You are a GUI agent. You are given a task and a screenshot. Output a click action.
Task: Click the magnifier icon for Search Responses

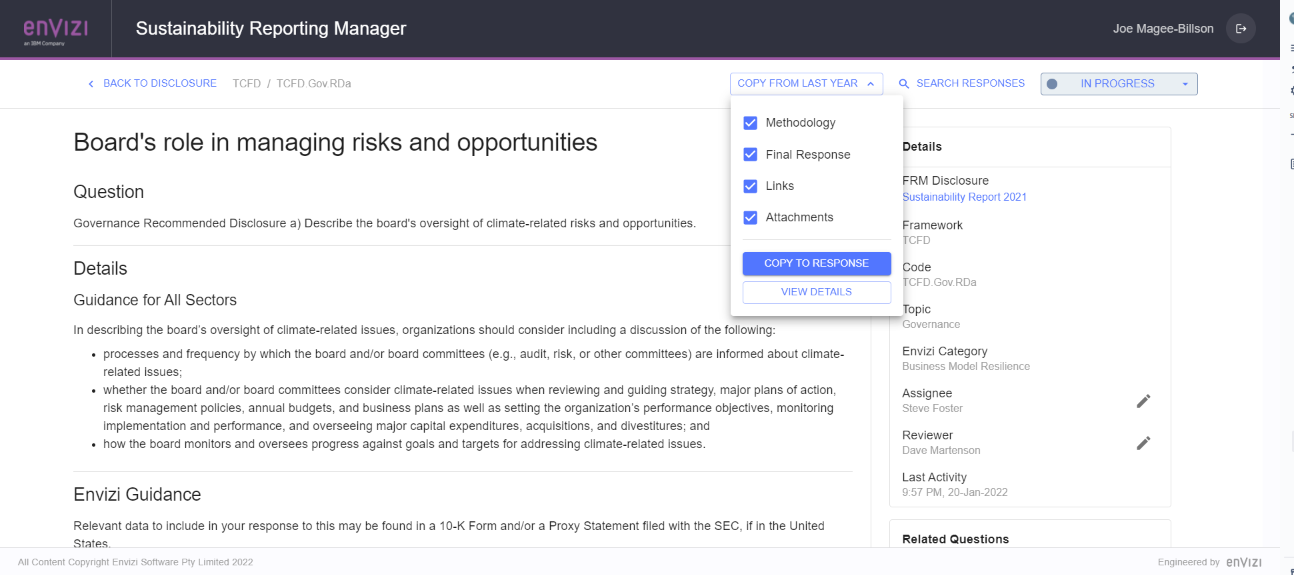click(904, 84)
